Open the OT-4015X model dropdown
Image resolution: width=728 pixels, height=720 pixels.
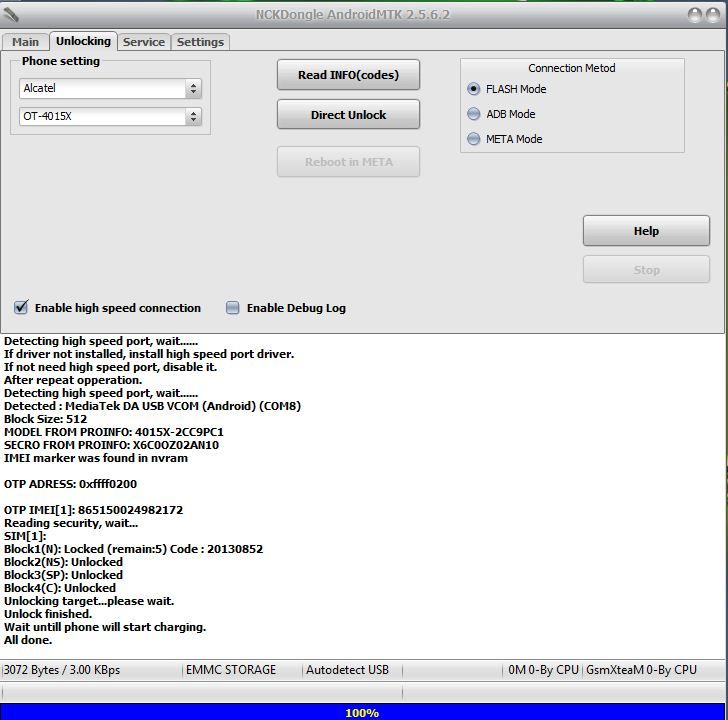[x=193, y=117]
